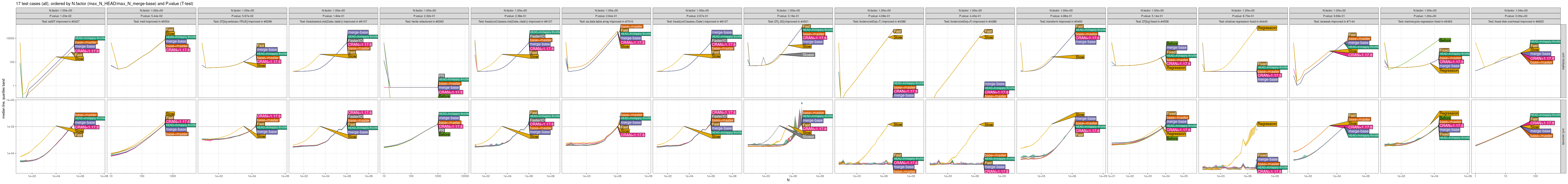Click the "P.value: 2.32e-01" strip
This screenshot has width=1568, height=184.
(x=424, y=16)
